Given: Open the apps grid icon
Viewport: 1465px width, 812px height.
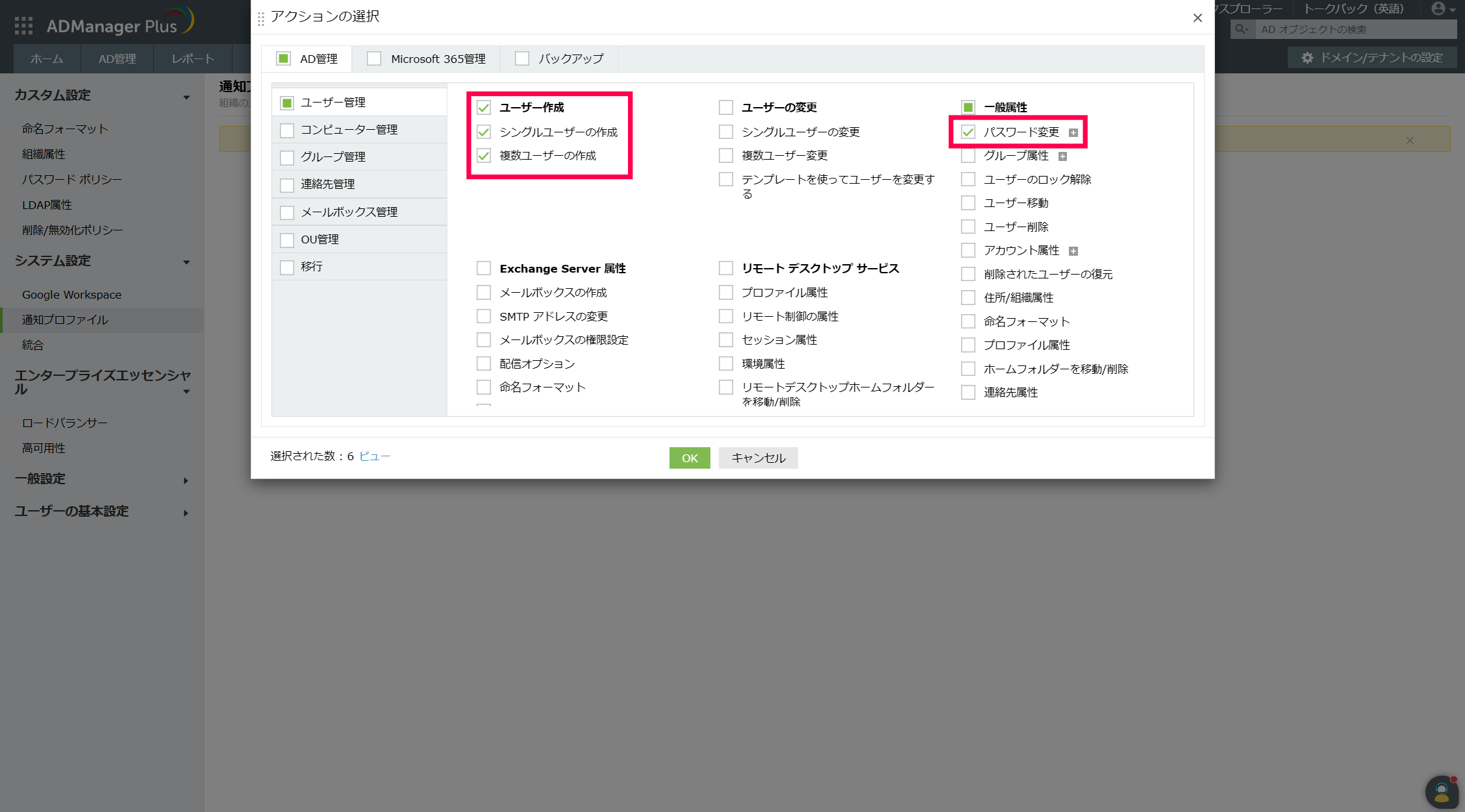Looking at the screenshot, I should tap(23, 25).
